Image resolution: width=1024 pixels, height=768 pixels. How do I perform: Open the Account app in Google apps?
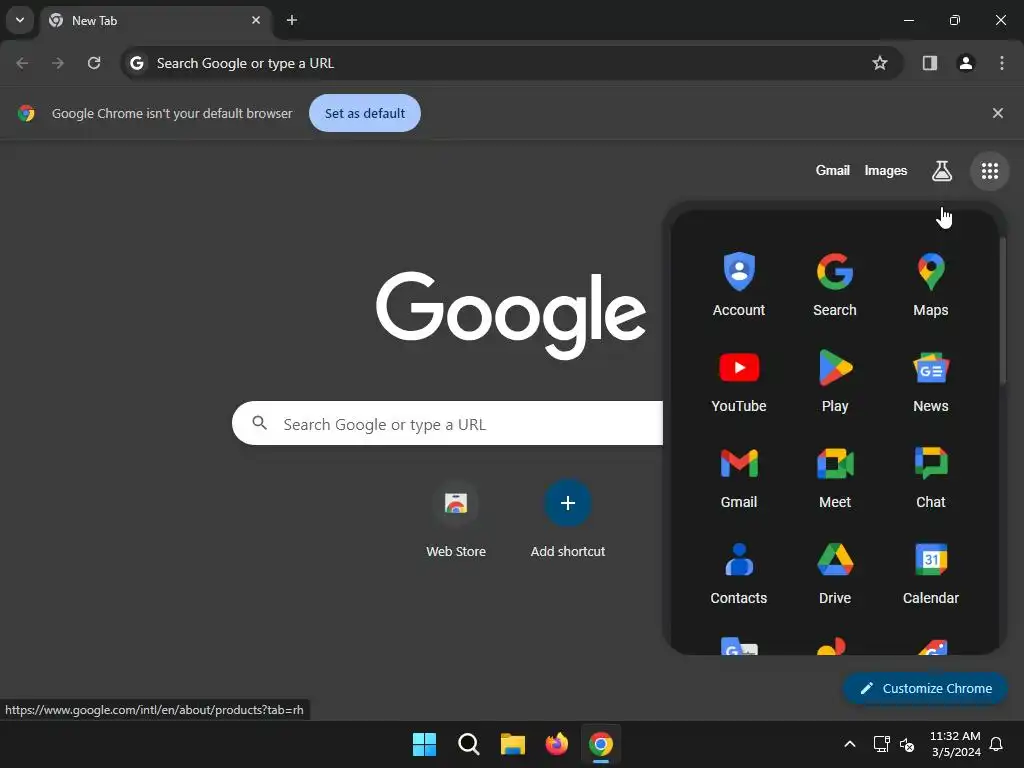(x=739, y=284)
